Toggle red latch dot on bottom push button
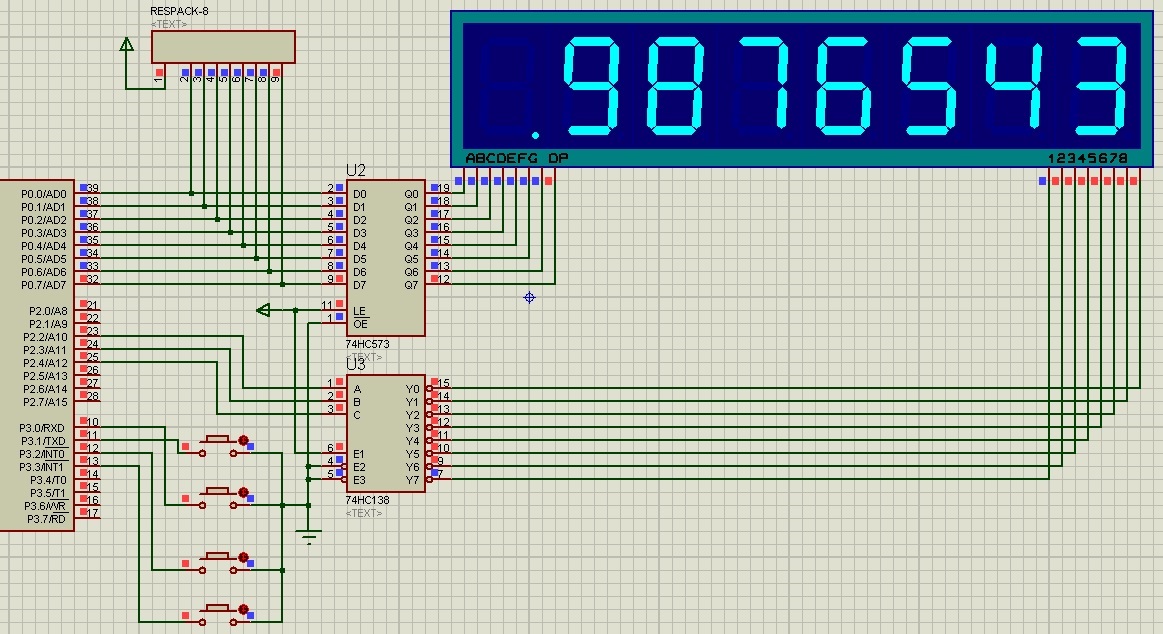The width and height of the screenshot is (1163, 634). pos(243,609)
